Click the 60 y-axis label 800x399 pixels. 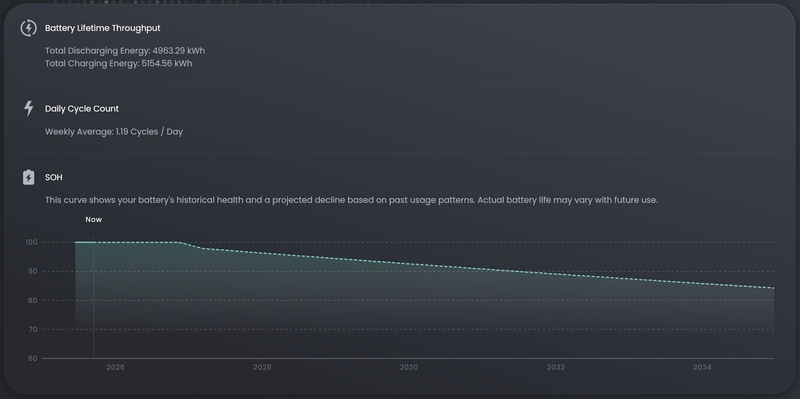[33, 359]
